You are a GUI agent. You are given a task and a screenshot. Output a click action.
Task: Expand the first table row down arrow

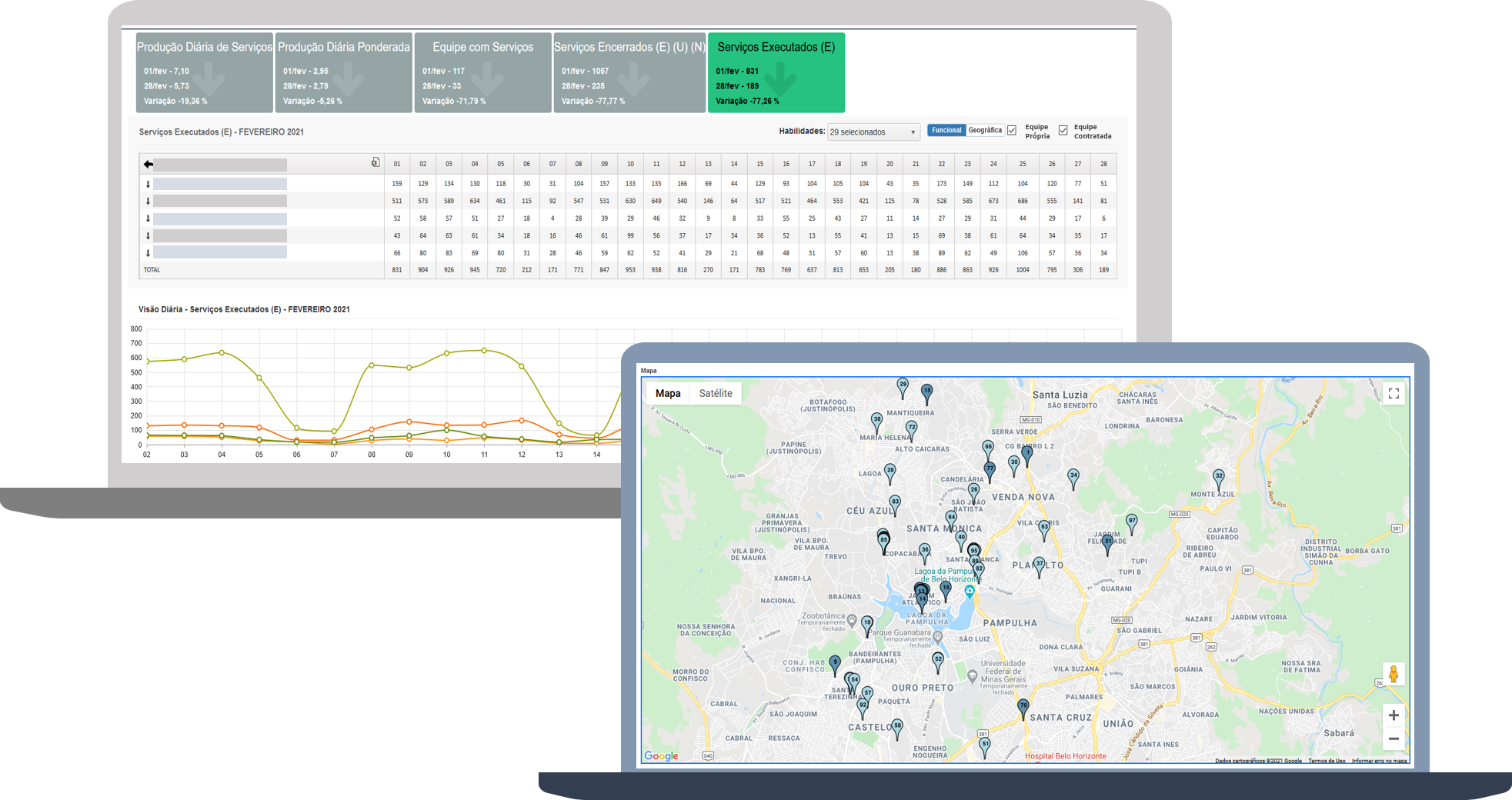click(x=148, y=185)
